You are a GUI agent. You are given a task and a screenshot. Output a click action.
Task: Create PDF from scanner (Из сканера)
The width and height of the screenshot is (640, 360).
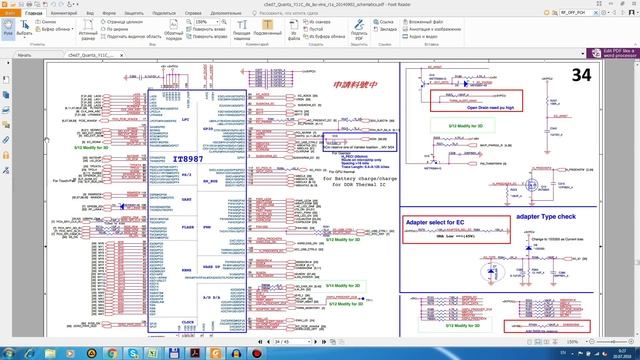click(317, 22)
